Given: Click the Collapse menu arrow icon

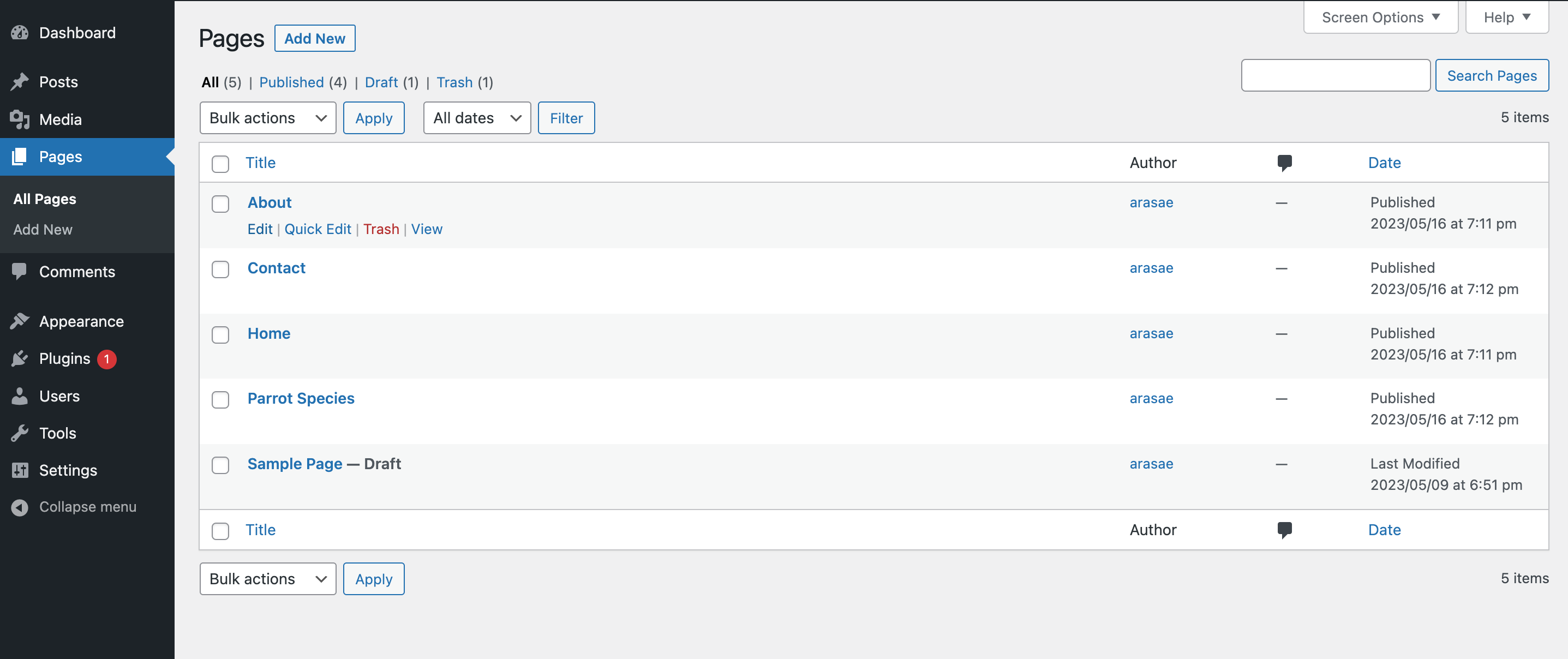Looking at the screenshot, I should pos(20,507).
